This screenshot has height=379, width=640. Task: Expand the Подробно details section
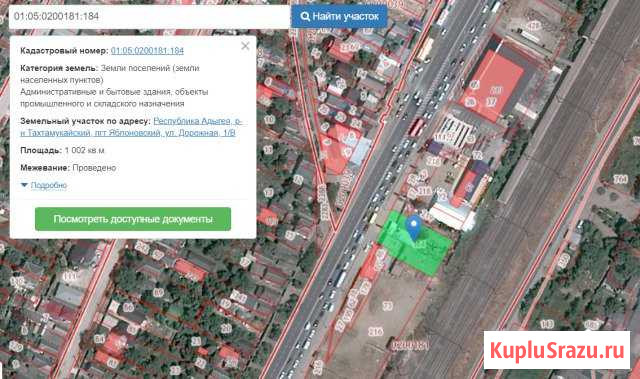point(49,185)
